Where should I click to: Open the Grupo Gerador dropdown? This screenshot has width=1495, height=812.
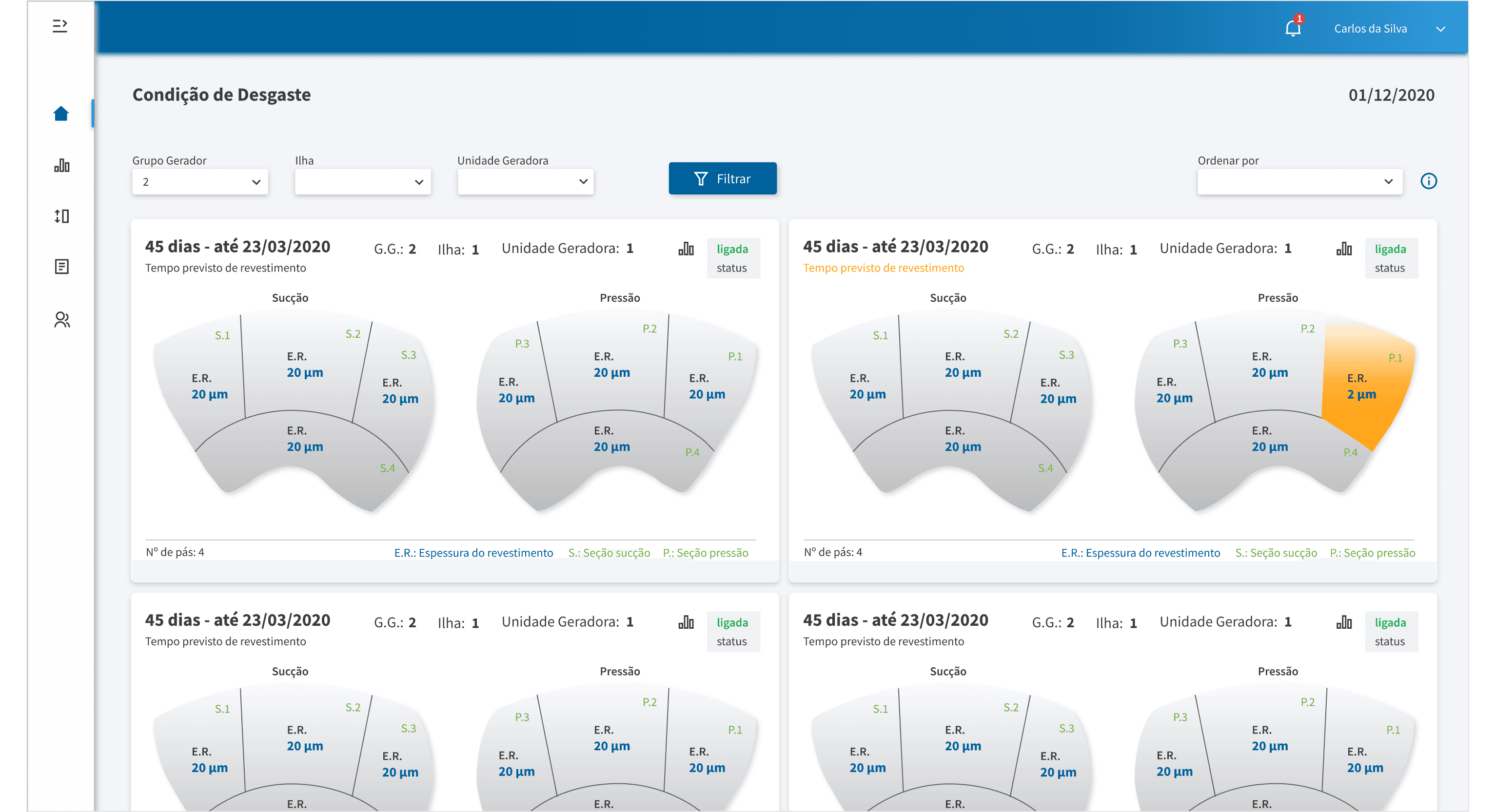tap(200, 182)
